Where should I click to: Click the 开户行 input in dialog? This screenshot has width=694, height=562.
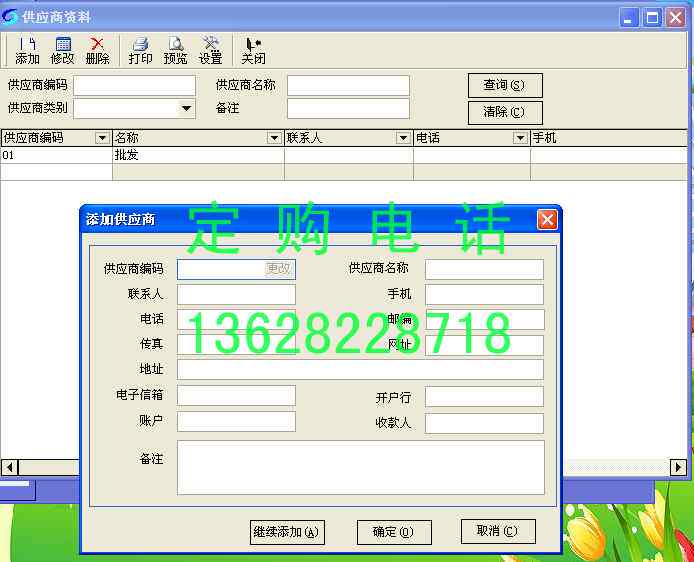coord(484,397)
